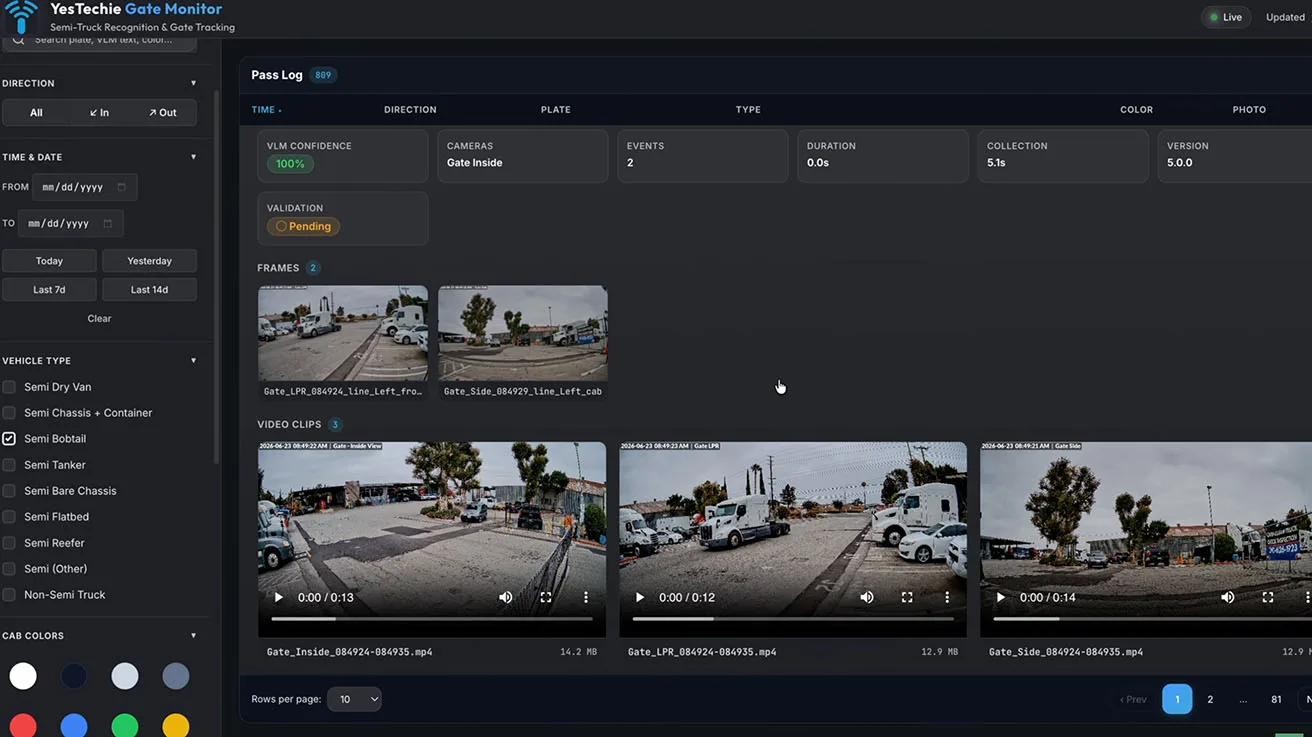Click the Today date button
The image size is (1312, 737).
coord(49,261)
